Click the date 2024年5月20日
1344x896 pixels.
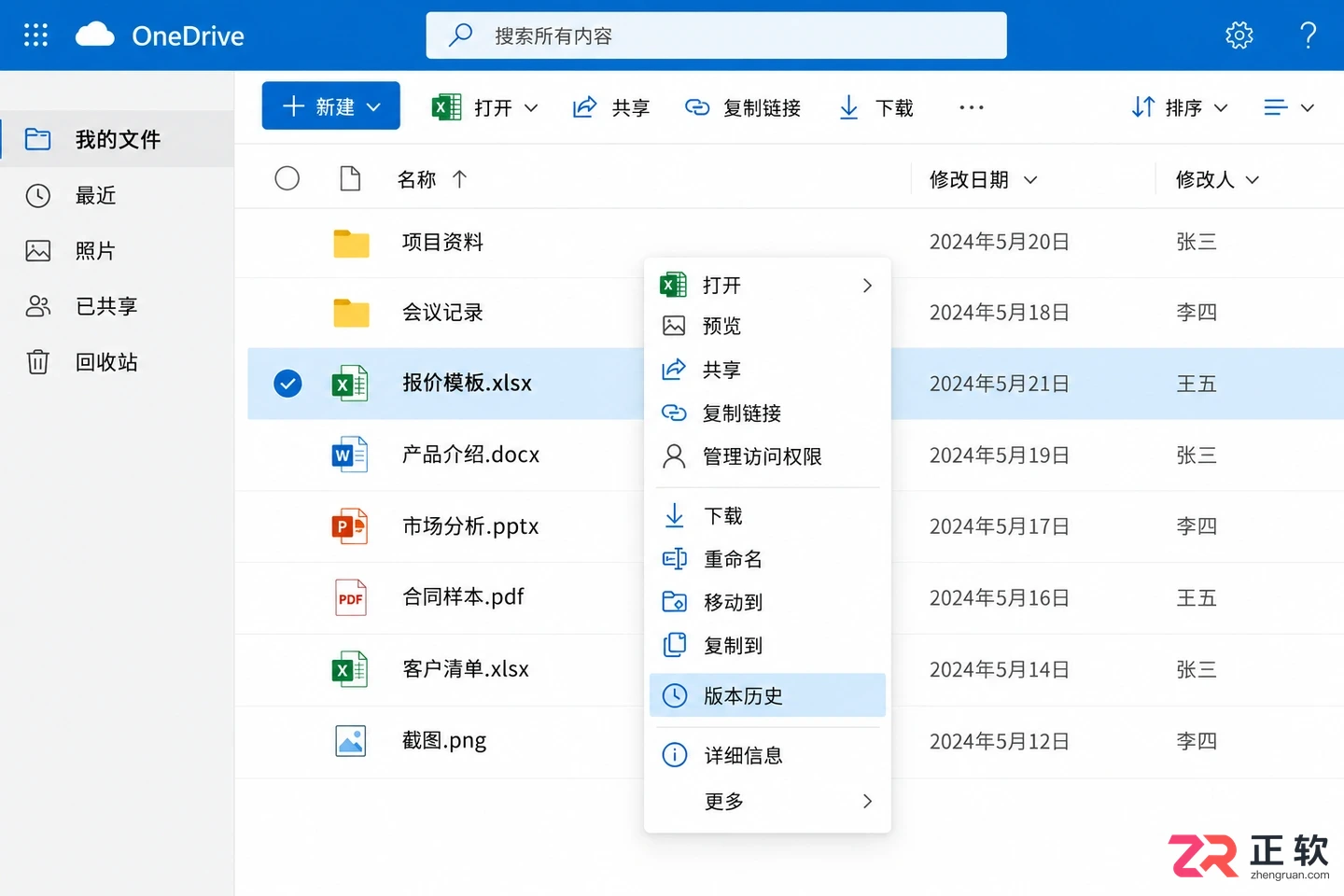[999, 243]
